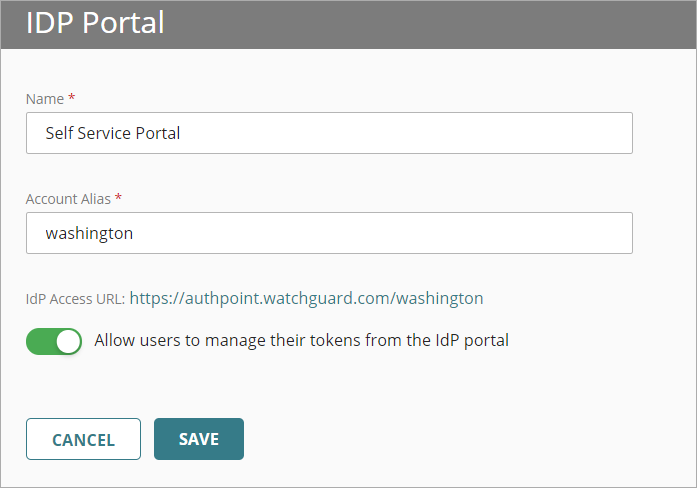Viewport: 697px width, 488px height.
Task: Click the white knob on the toggle
Action: [68, 341]
